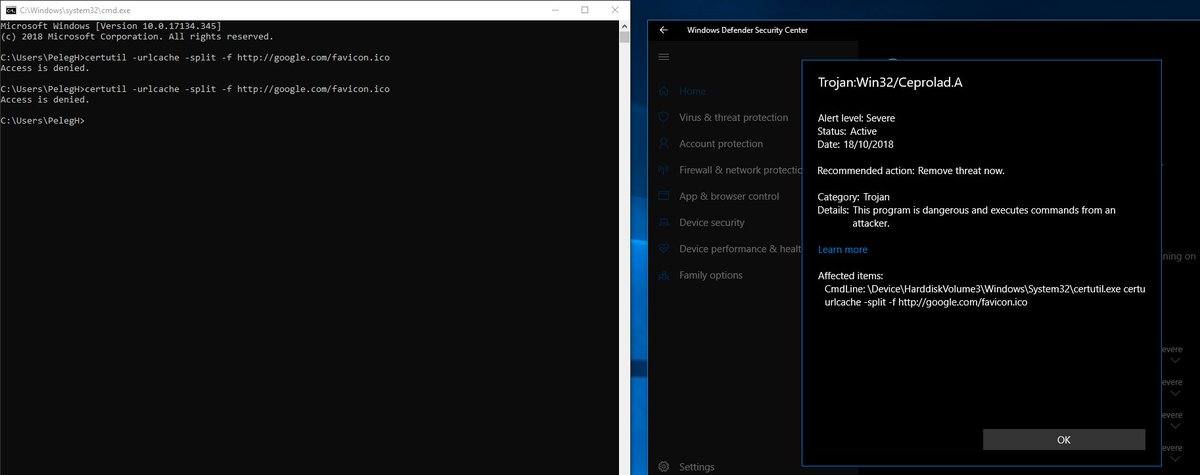The width and height of the screenshot is (1200, 475).
Task: Click the App & browser control icon
Action: (x=663, y=196)
